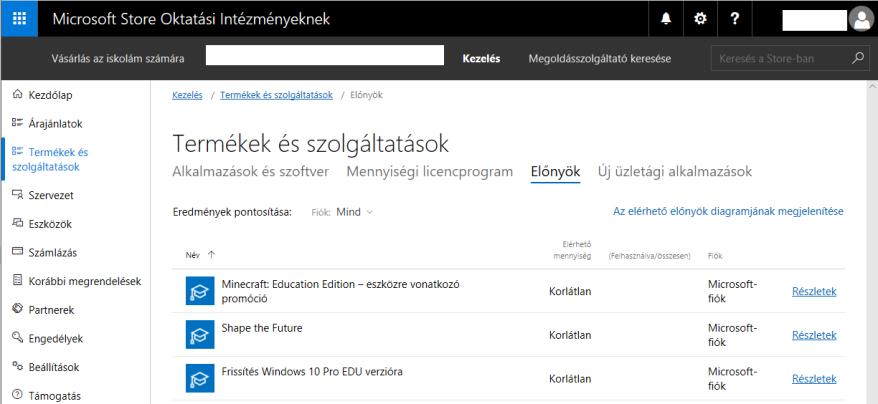Open Engedélyek in sidebar
Image resolution: width=878 pixels, height=404 pixels.
tap(56, 338)
